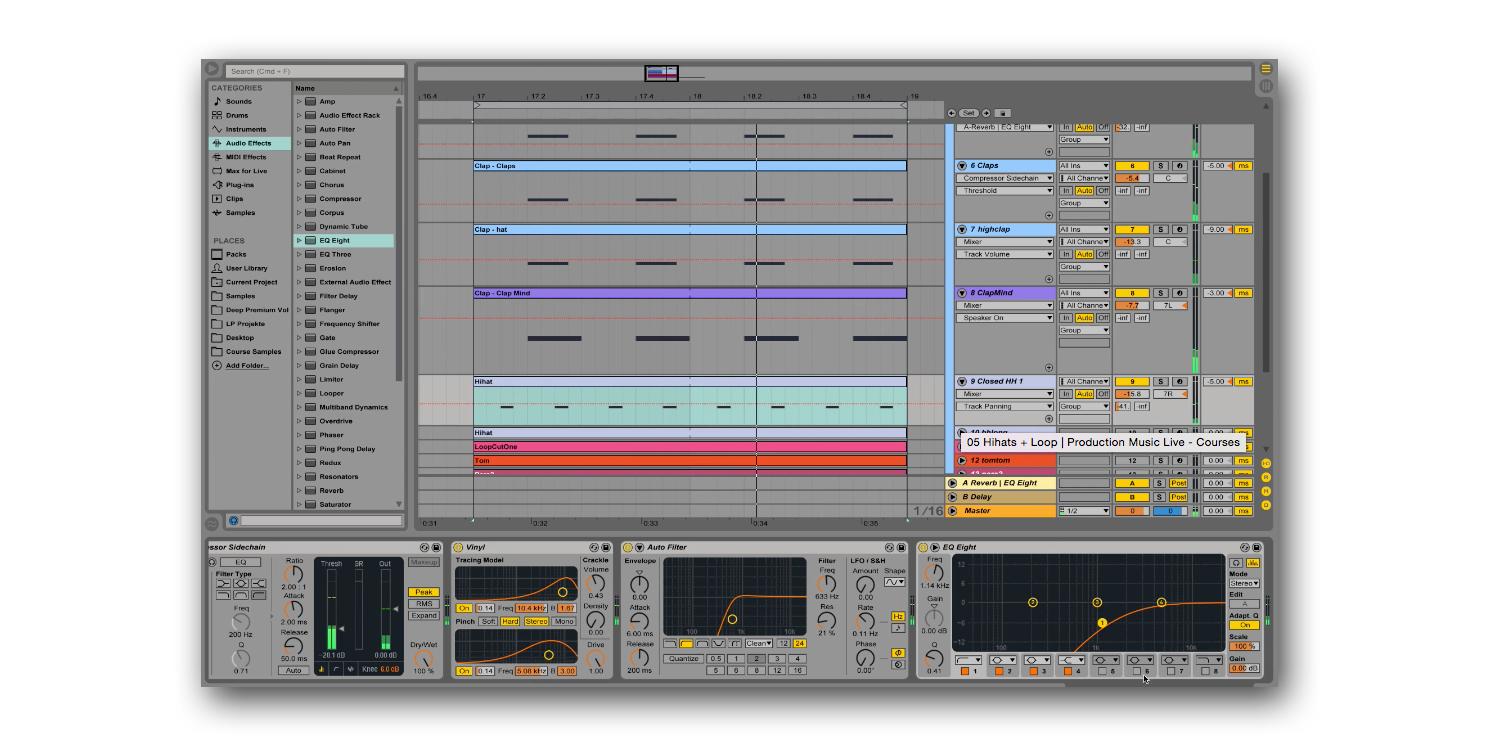Collapse the 6 Claps track
Image resolution: width=1500 pixels, height=745 pixels.
pos(962,166)
